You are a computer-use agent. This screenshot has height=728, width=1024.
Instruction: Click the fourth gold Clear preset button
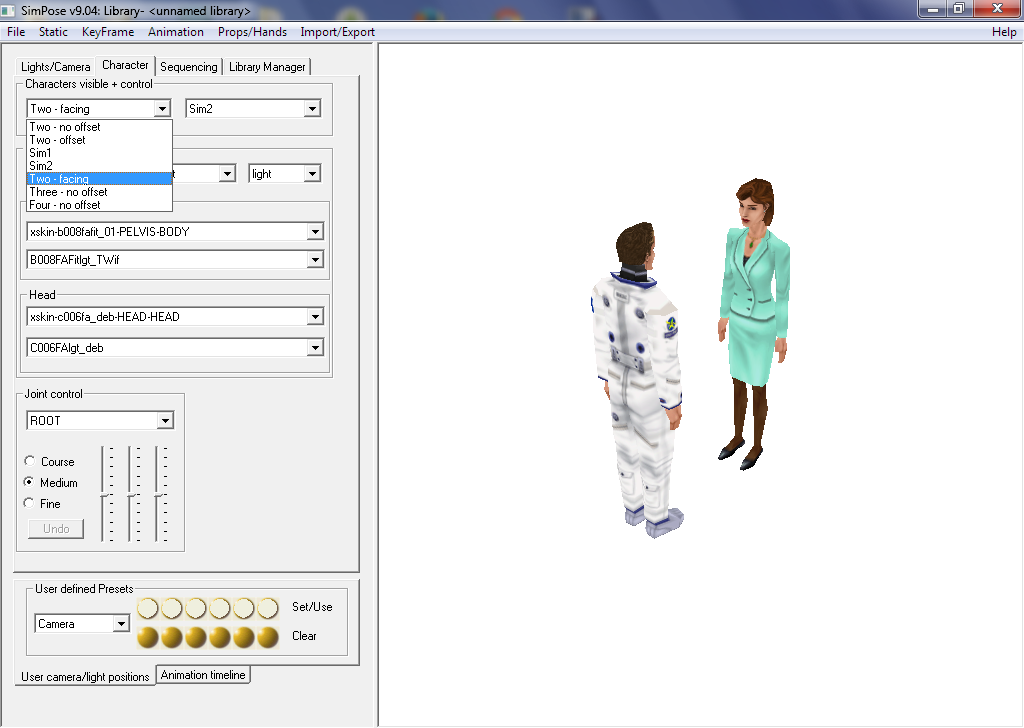coord(220,637)
